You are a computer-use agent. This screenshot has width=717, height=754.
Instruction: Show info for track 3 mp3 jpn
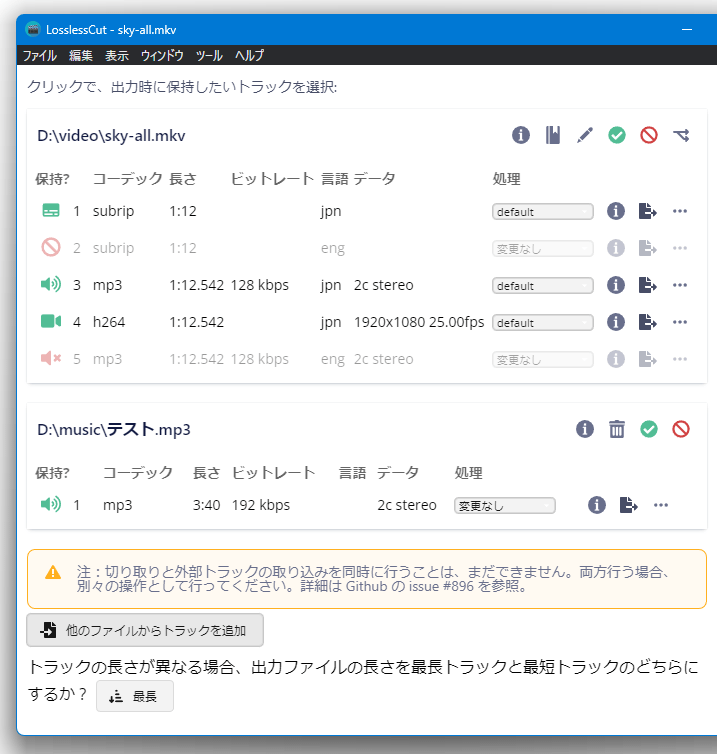click(x=616, y=285)
